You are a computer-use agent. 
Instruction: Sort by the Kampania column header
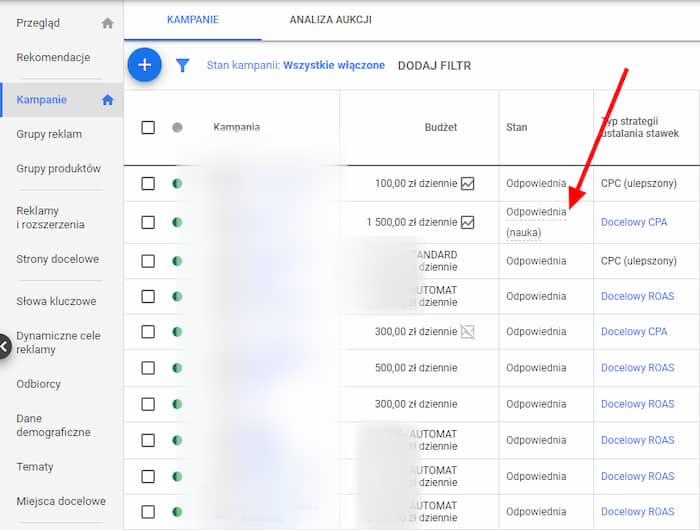237,128
